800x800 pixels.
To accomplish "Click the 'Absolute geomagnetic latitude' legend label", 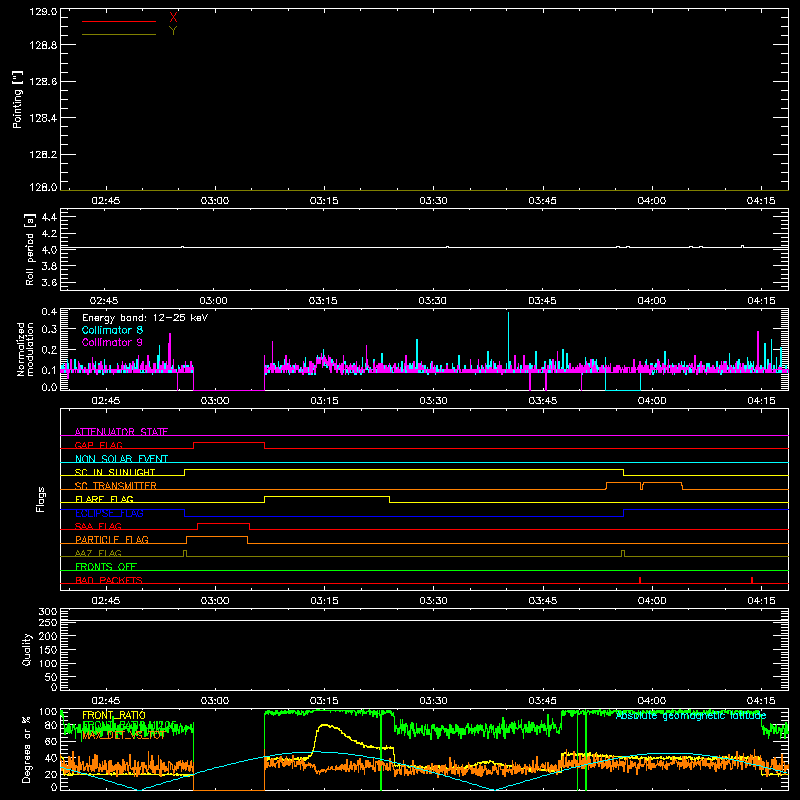I will click(x=691, y=716).
